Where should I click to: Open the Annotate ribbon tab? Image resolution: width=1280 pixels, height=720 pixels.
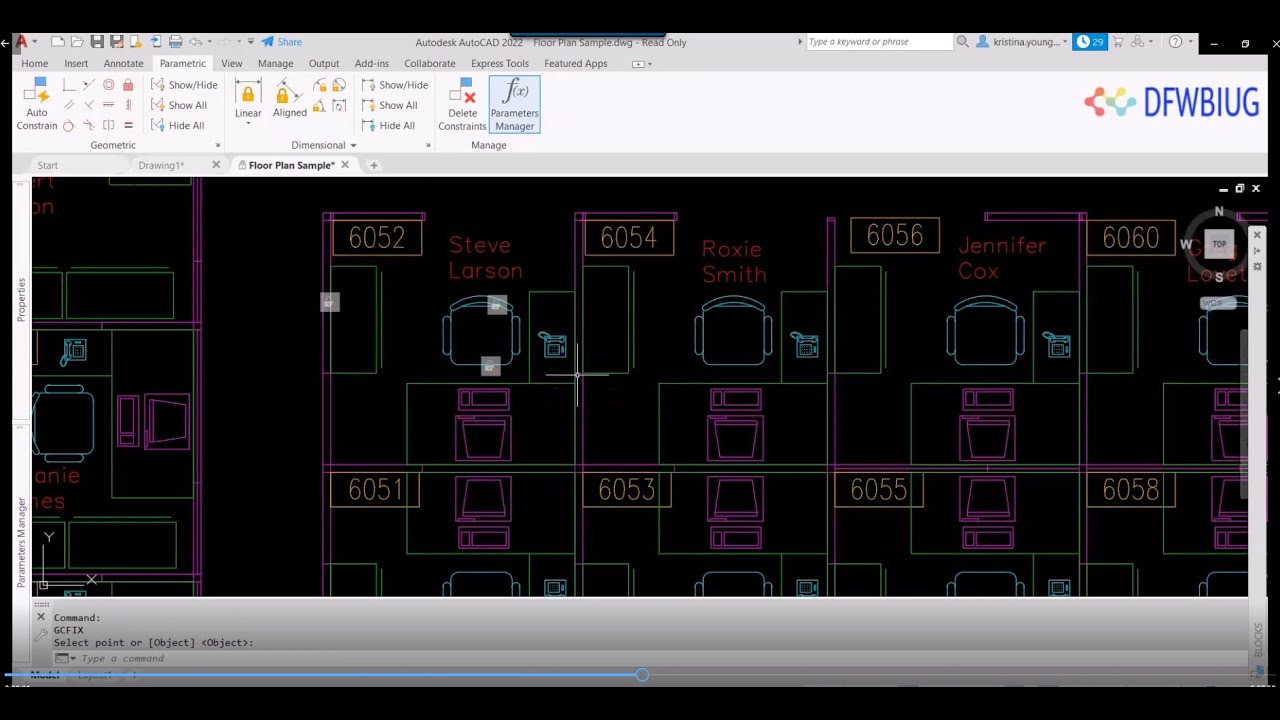coord(123,63)
